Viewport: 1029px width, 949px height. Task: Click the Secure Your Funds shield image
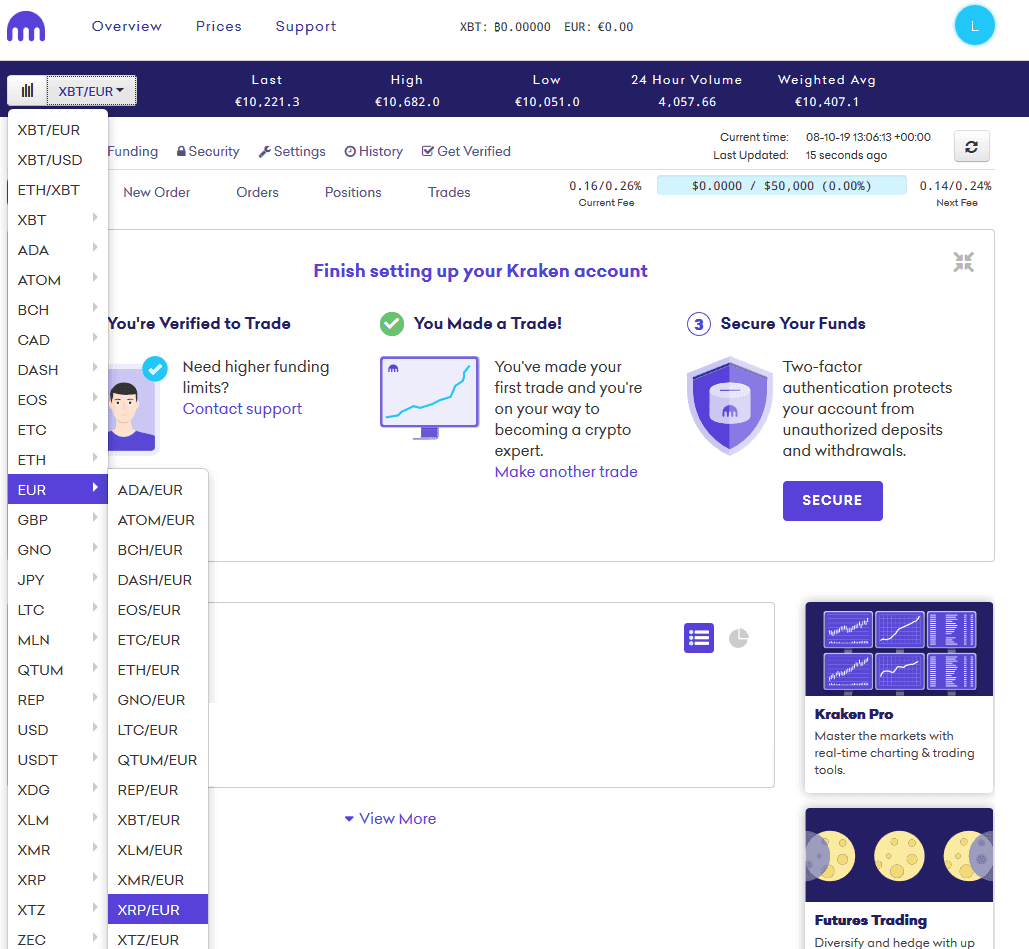(x=729, y=406)
